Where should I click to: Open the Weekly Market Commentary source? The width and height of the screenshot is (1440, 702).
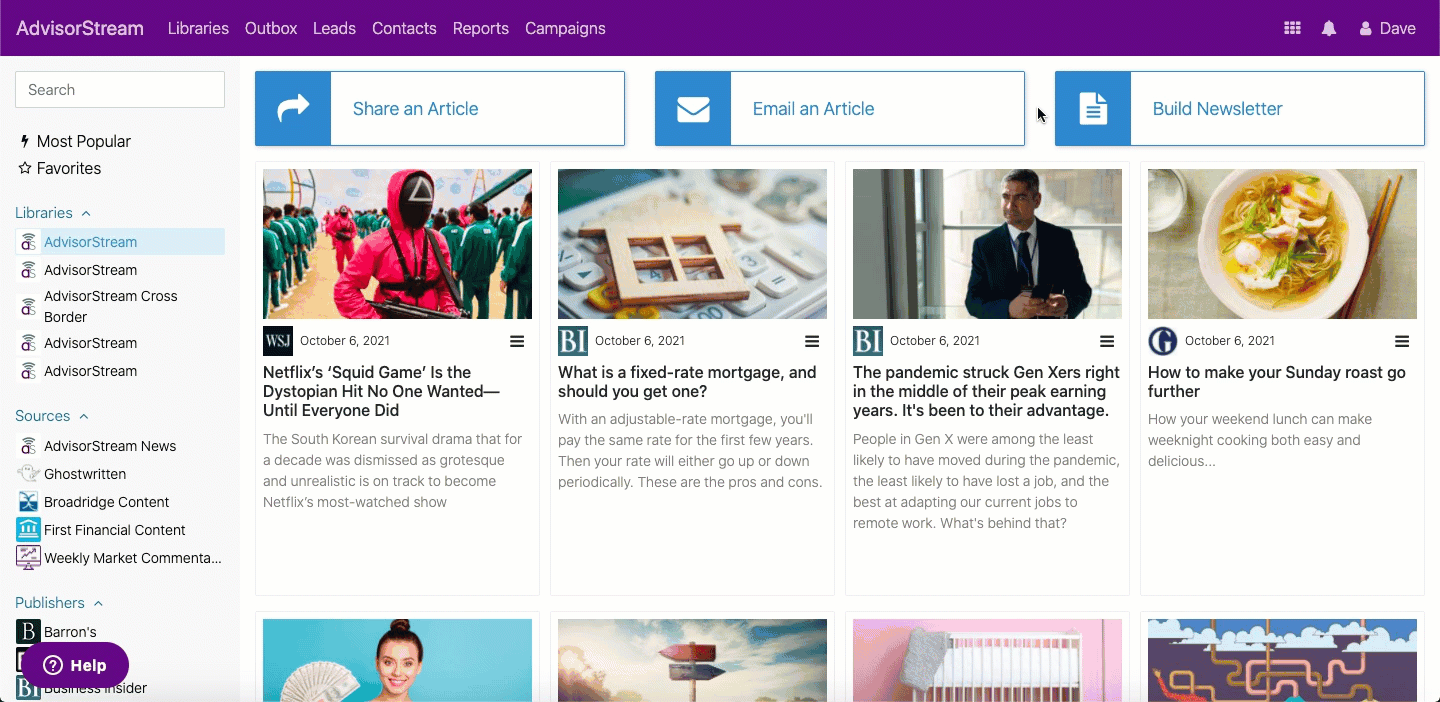tap(120, 558)
